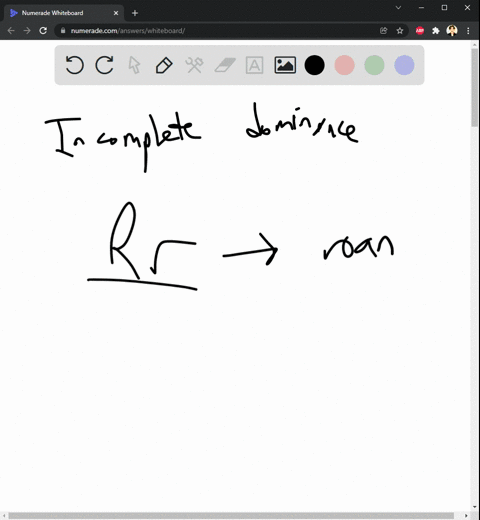
Task: Open a new browser tab
Action: point(135,13)
